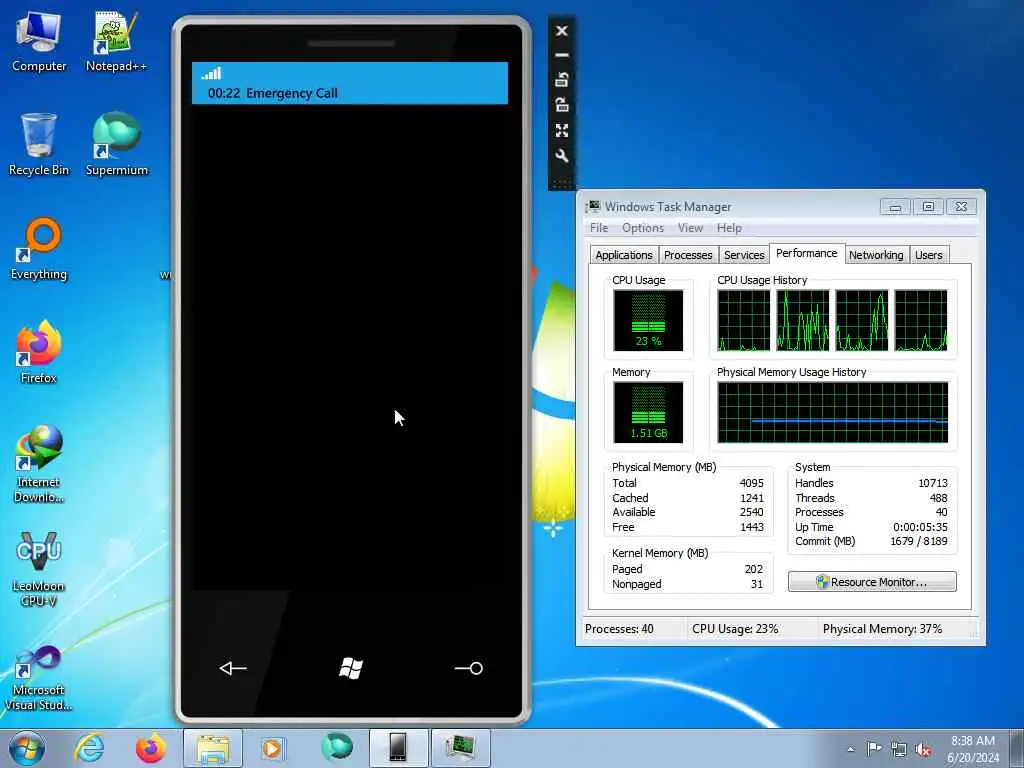The height and width of the screenshot is (768, 1024).
Task: Click status bar text Processes: 40
Action: (619, 629)
